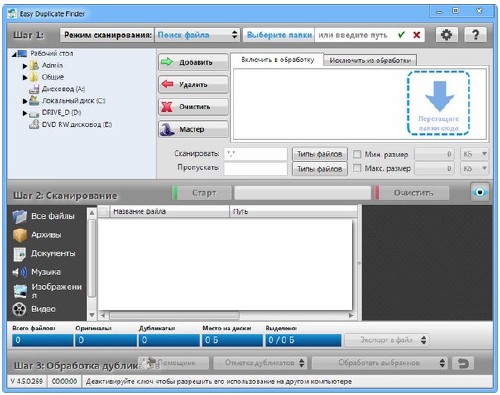Select DRIVE_D (D:) in tree
Viewport: 500px width, 395px height.
(x=55, y=113)
